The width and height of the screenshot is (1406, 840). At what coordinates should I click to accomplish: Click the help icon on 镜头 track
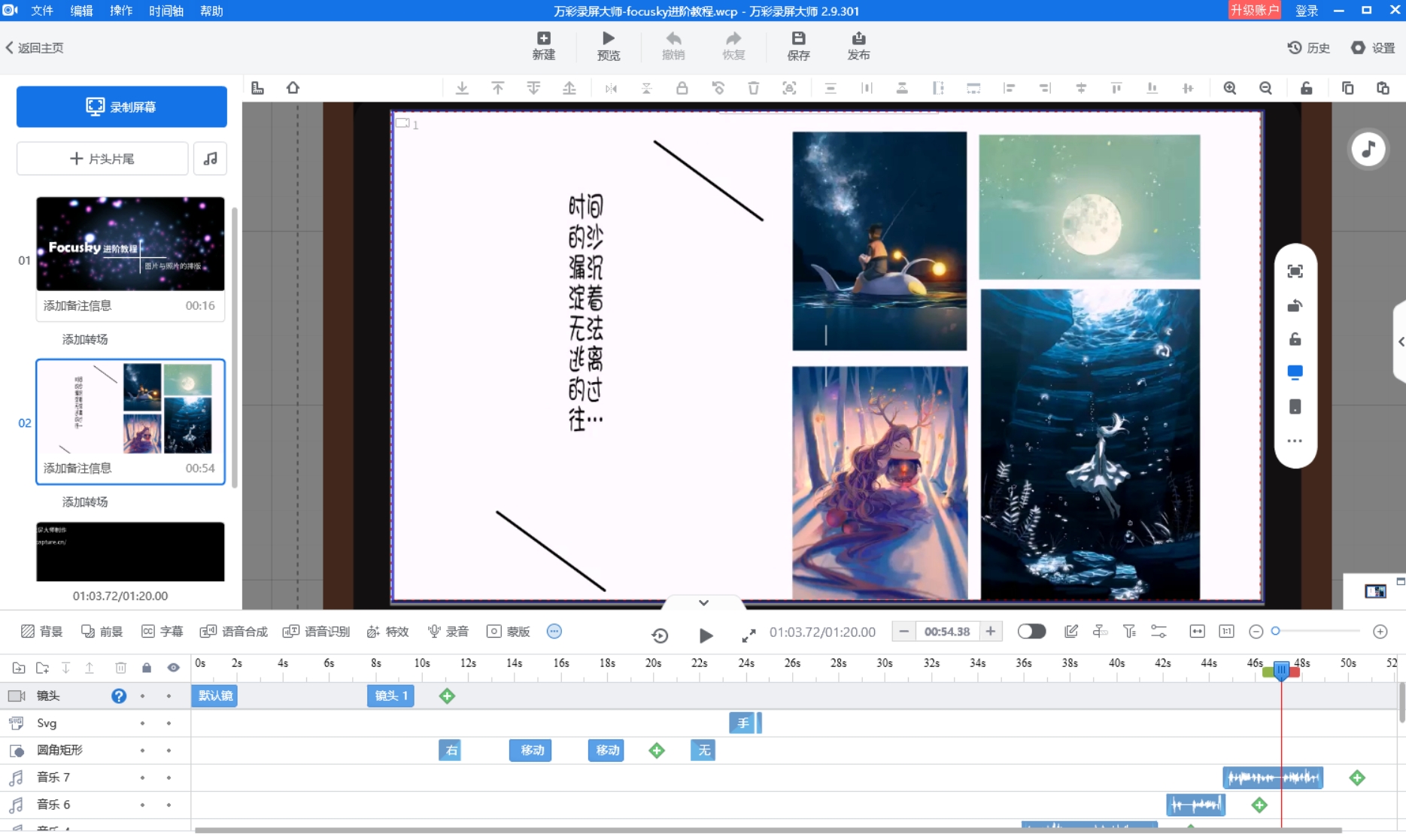(x=119, y=696)
